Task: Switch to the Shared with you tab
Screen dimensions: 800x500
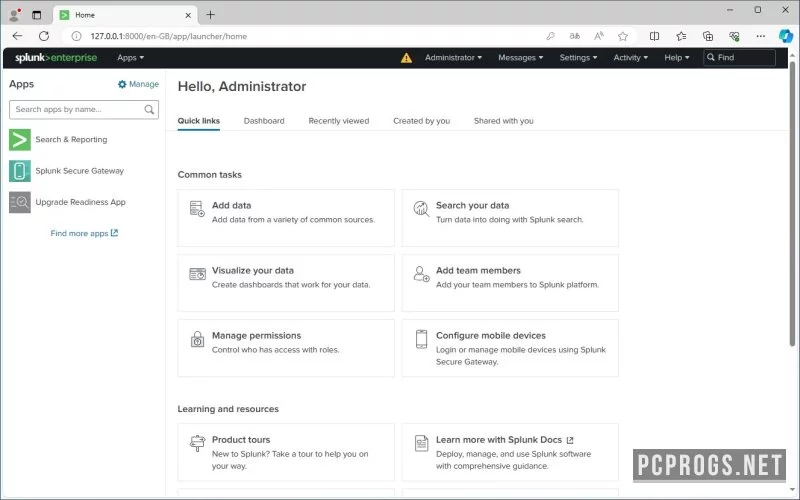Action: pos(504,121)
